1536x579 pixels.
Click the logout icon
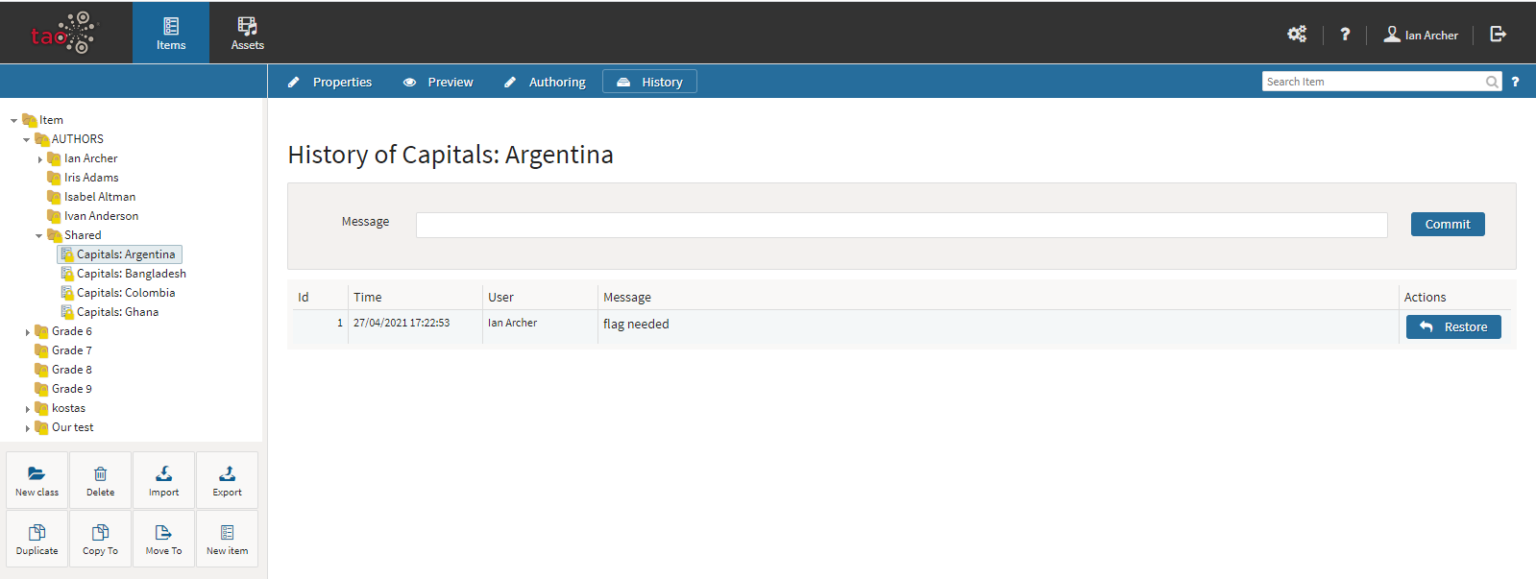click(1498, 34)
